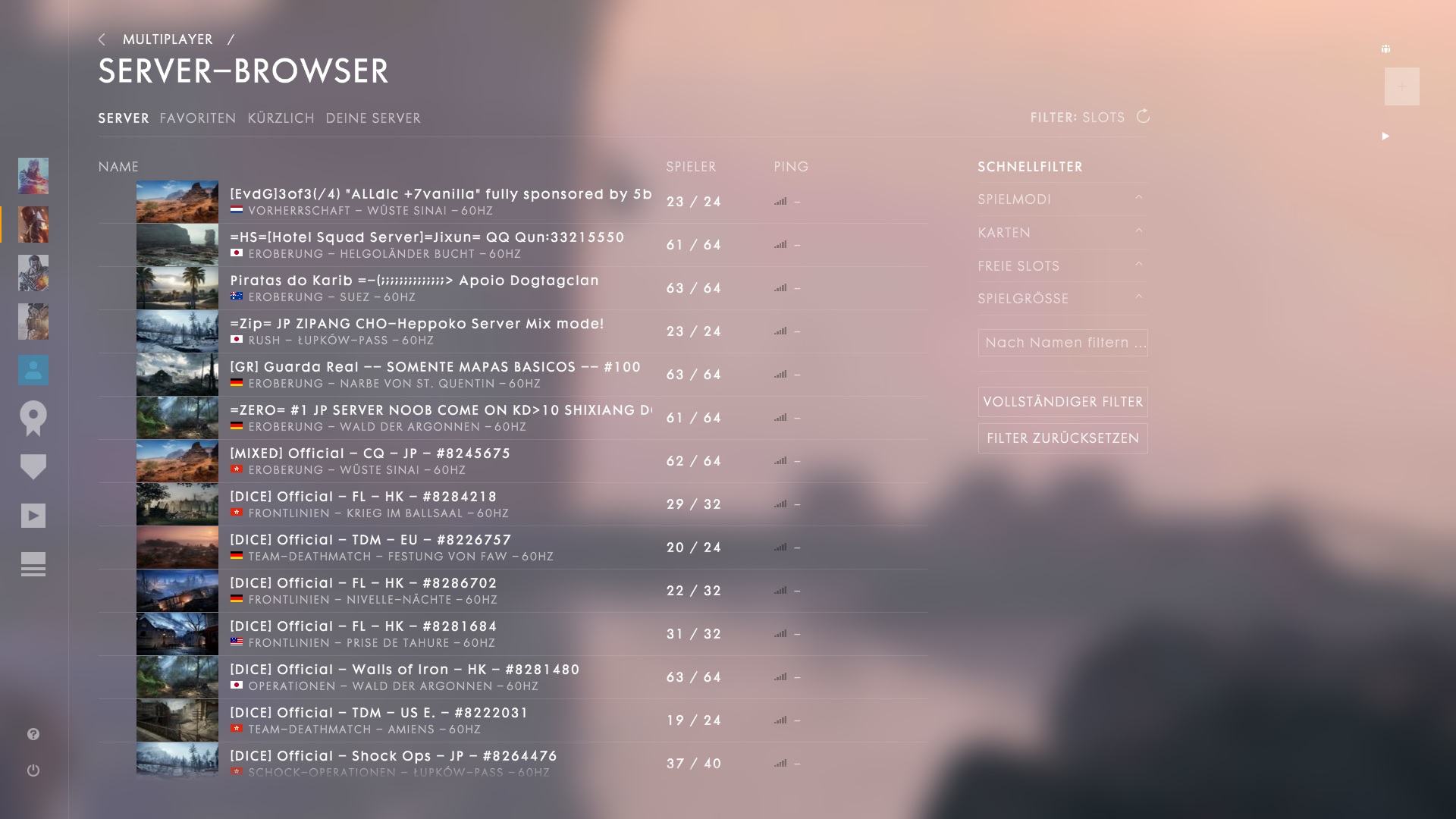1456x819 pixels.
Task: Click Filter Zurücksetzen button
Action: tap(1062, 438)
